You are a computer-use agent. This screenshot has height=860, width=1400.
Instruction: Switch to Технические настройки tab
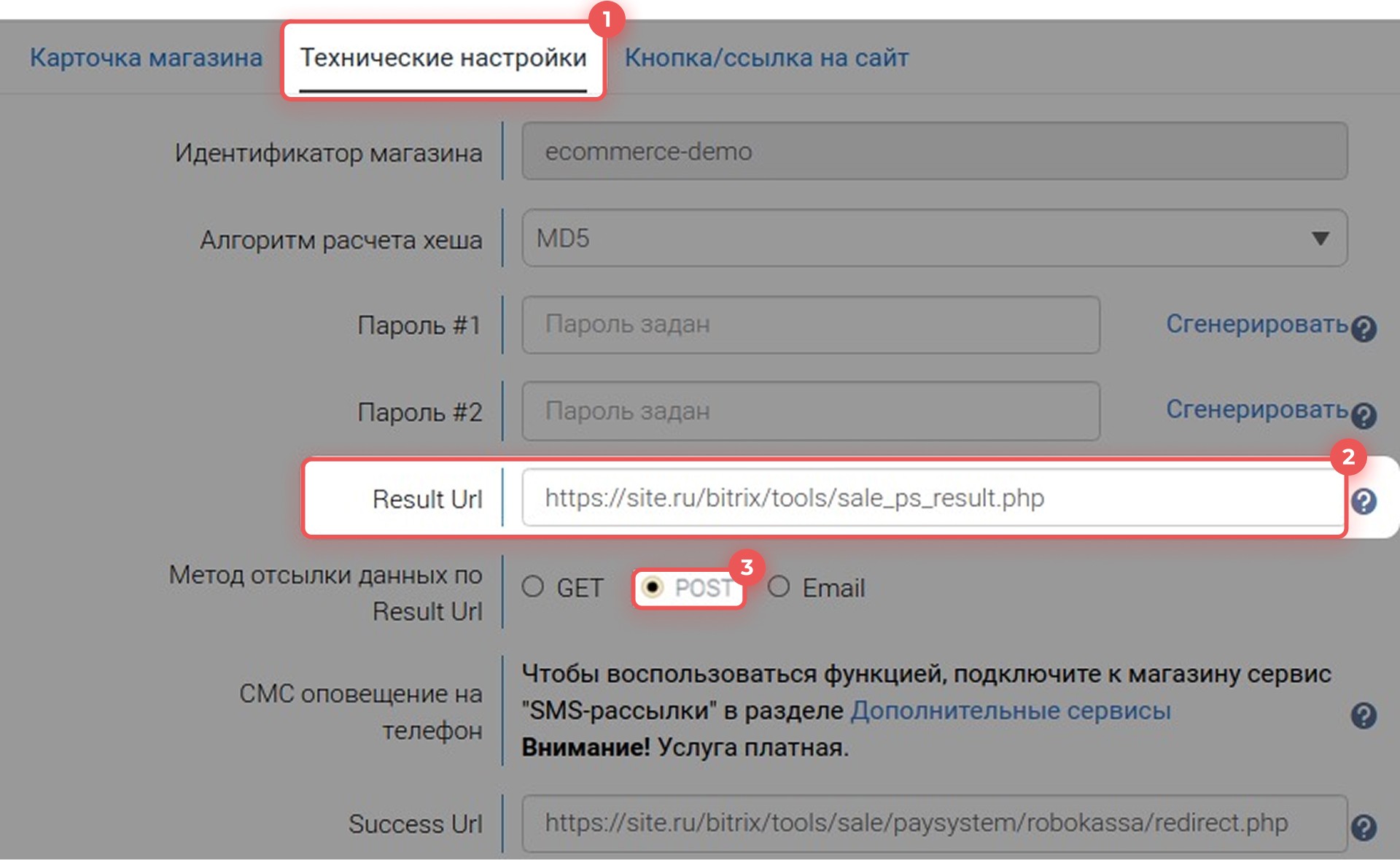click(443, 58)
